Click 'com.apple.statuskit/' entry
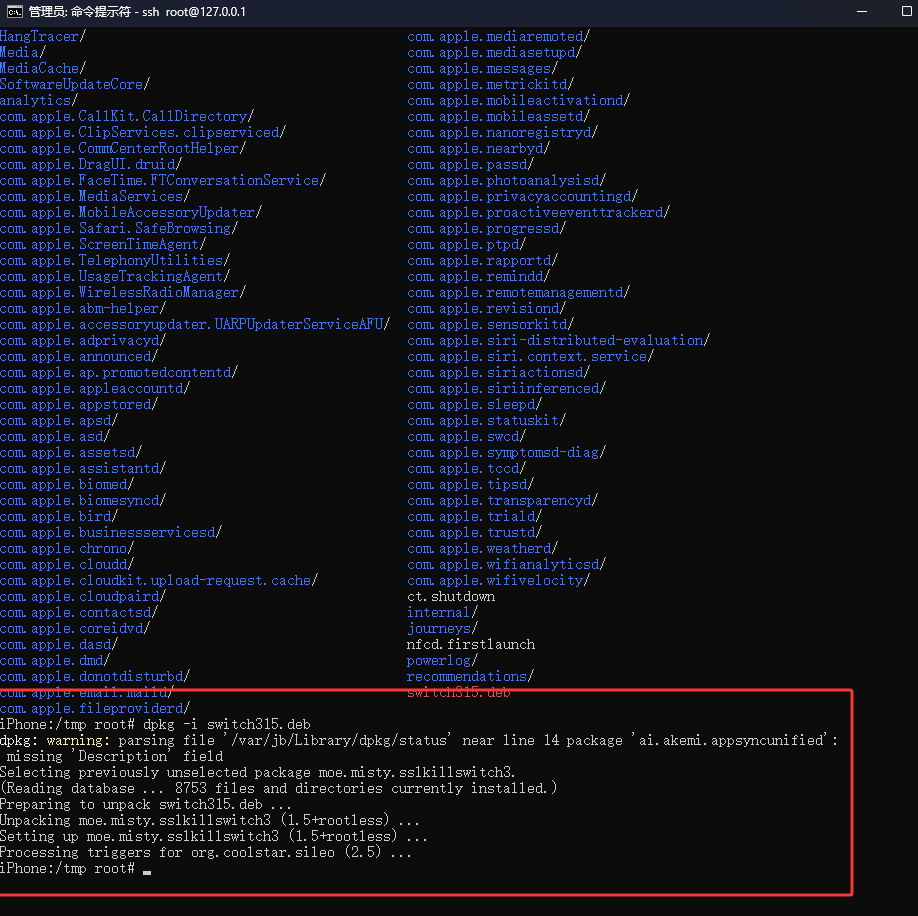Image resolution: width=918 pixels, height=916 pixels. tap(486, 420)
